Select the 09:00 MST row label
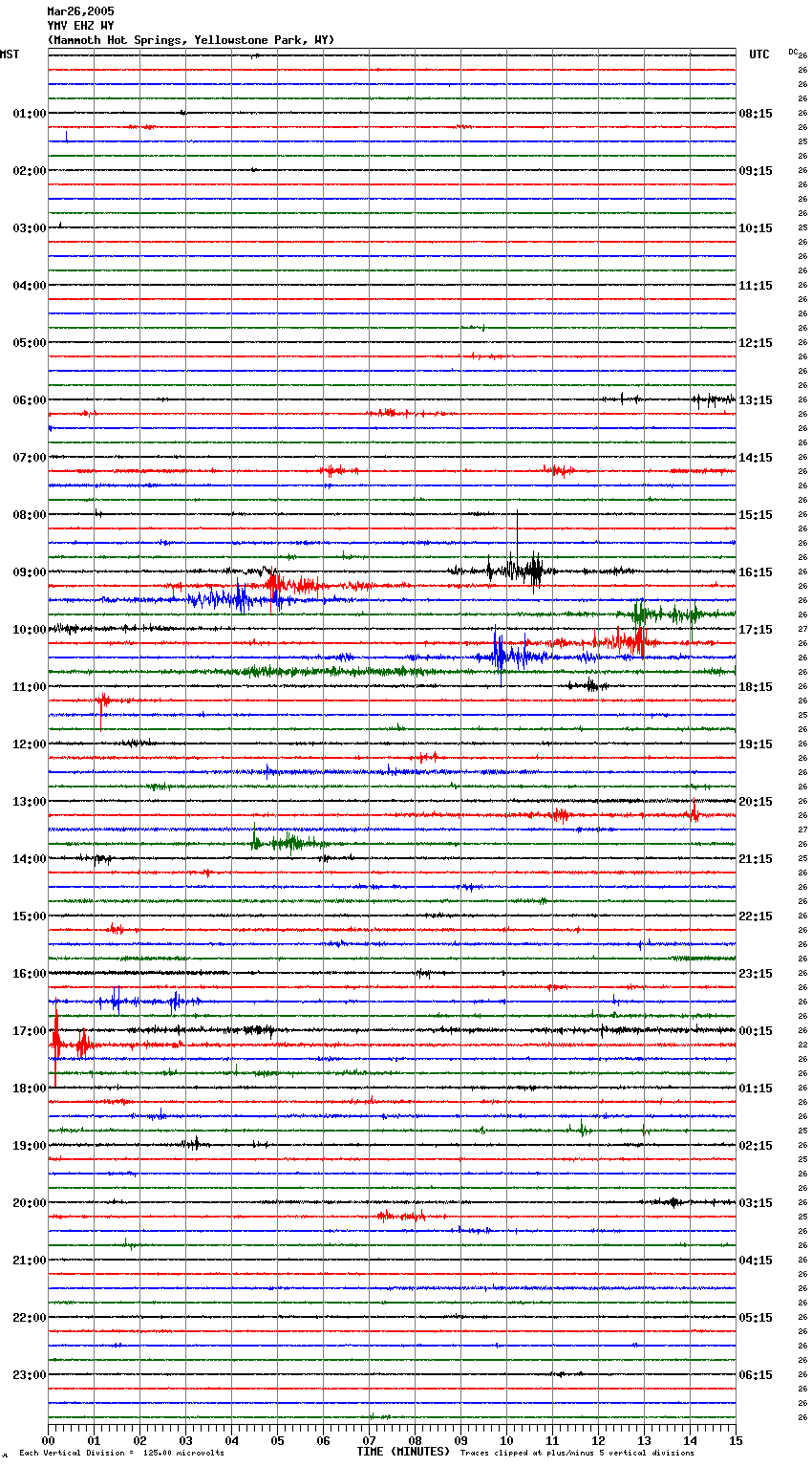The height and width of the screenshot is (1466, 812). click(x=30, y=572)
